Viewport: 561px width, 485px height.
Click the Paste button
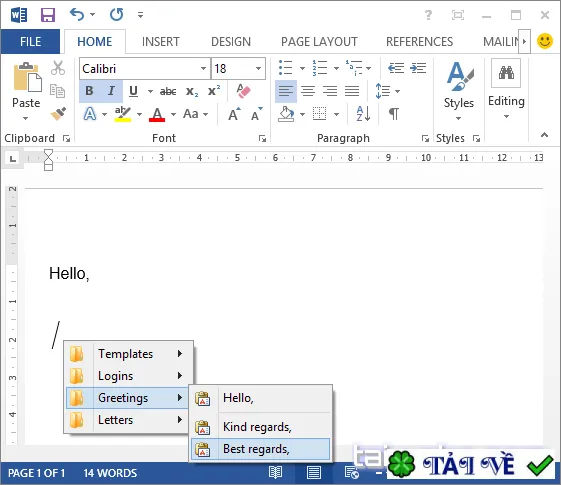point(26,92)
